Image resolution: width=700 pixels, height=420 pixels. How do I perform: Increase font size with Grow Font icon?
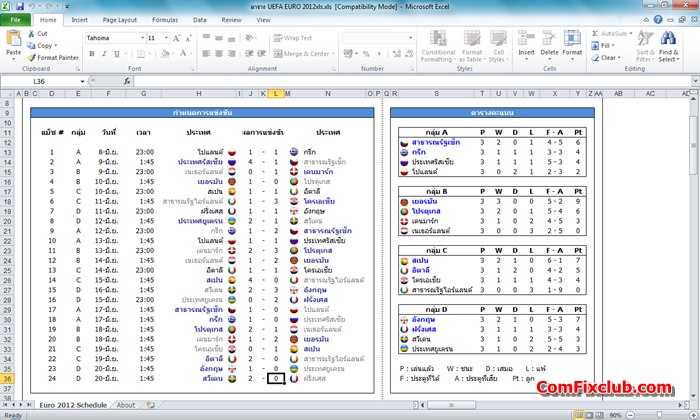[x=176, y=38]
